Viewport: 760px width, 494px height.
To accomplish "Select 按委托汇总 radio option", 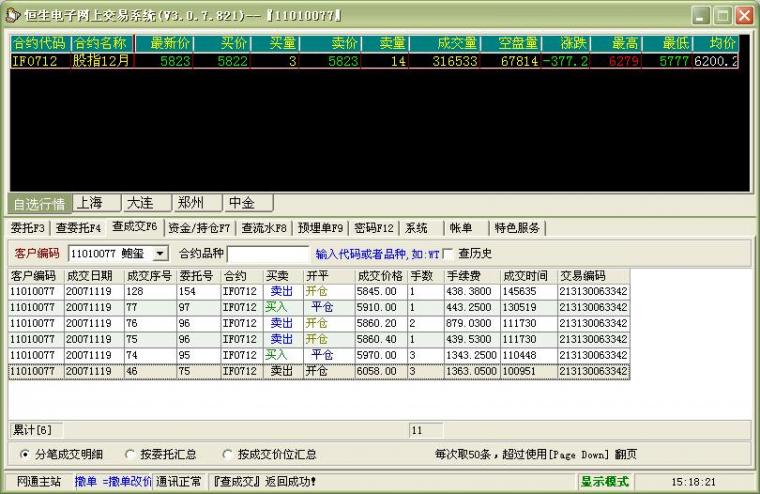I will (x=129, y=454).
